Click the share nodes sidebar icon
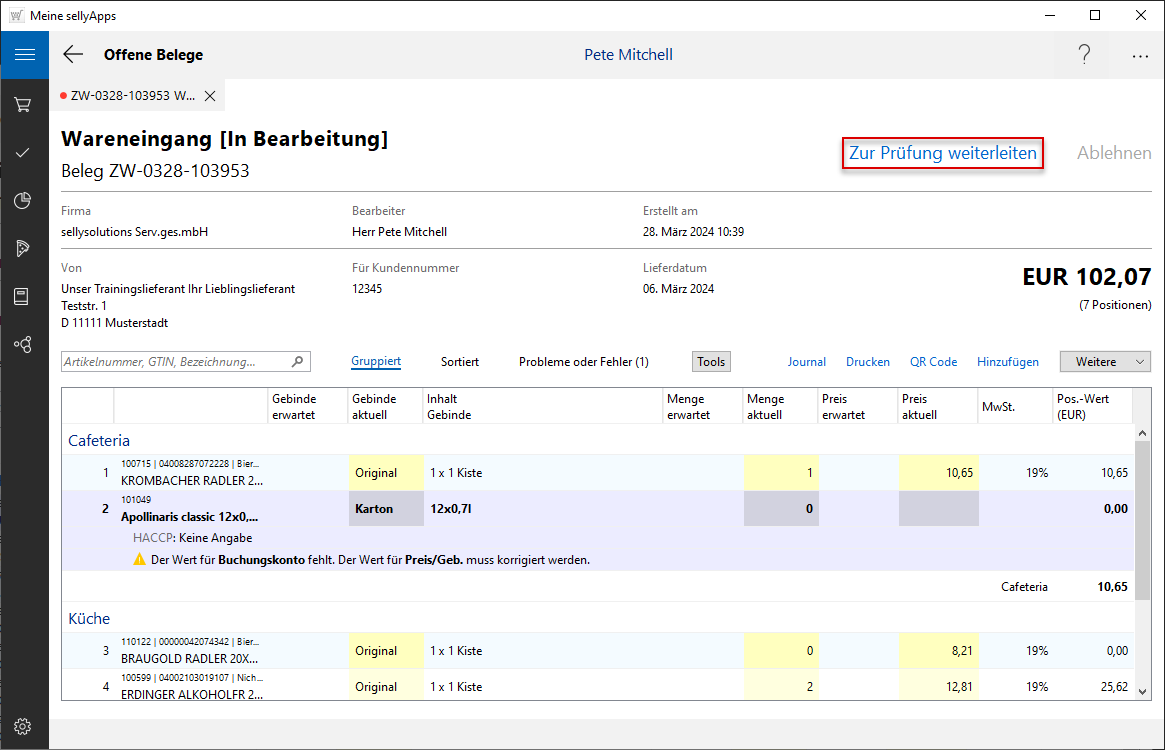The width and height of the screenshot is (1165, 750). [24, 345]
